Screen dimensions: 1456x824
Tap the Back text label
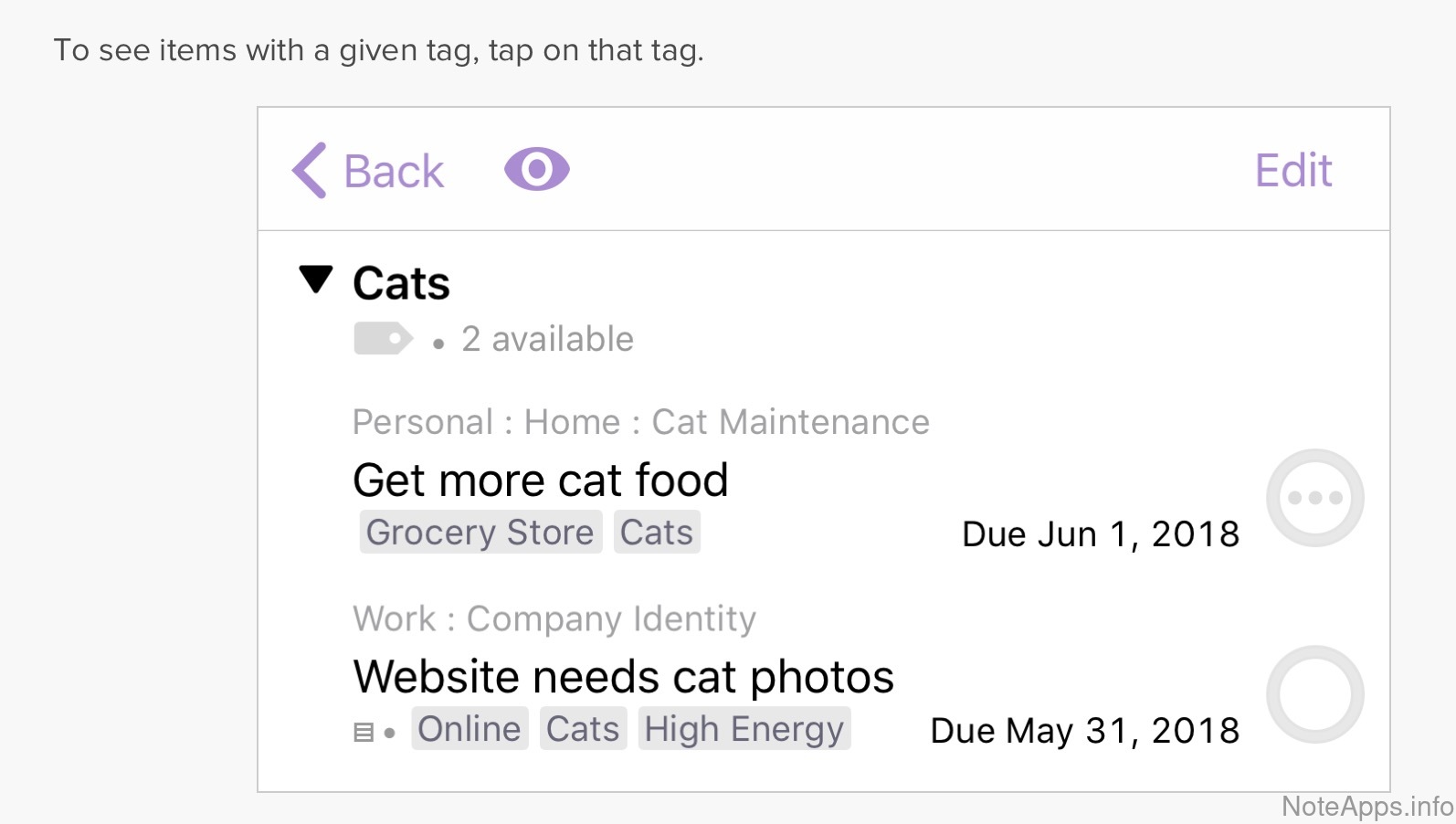coord(394,172)
